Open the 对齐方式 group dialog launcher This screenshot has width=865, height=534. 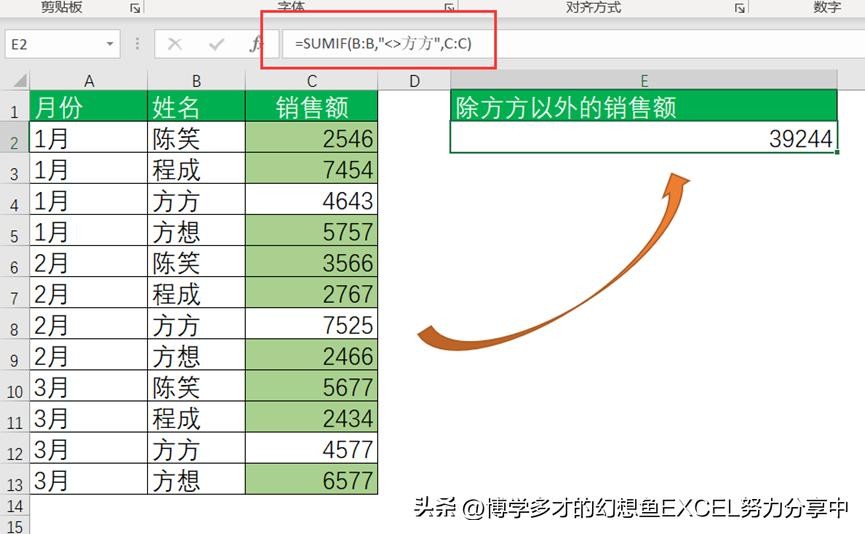740,8
